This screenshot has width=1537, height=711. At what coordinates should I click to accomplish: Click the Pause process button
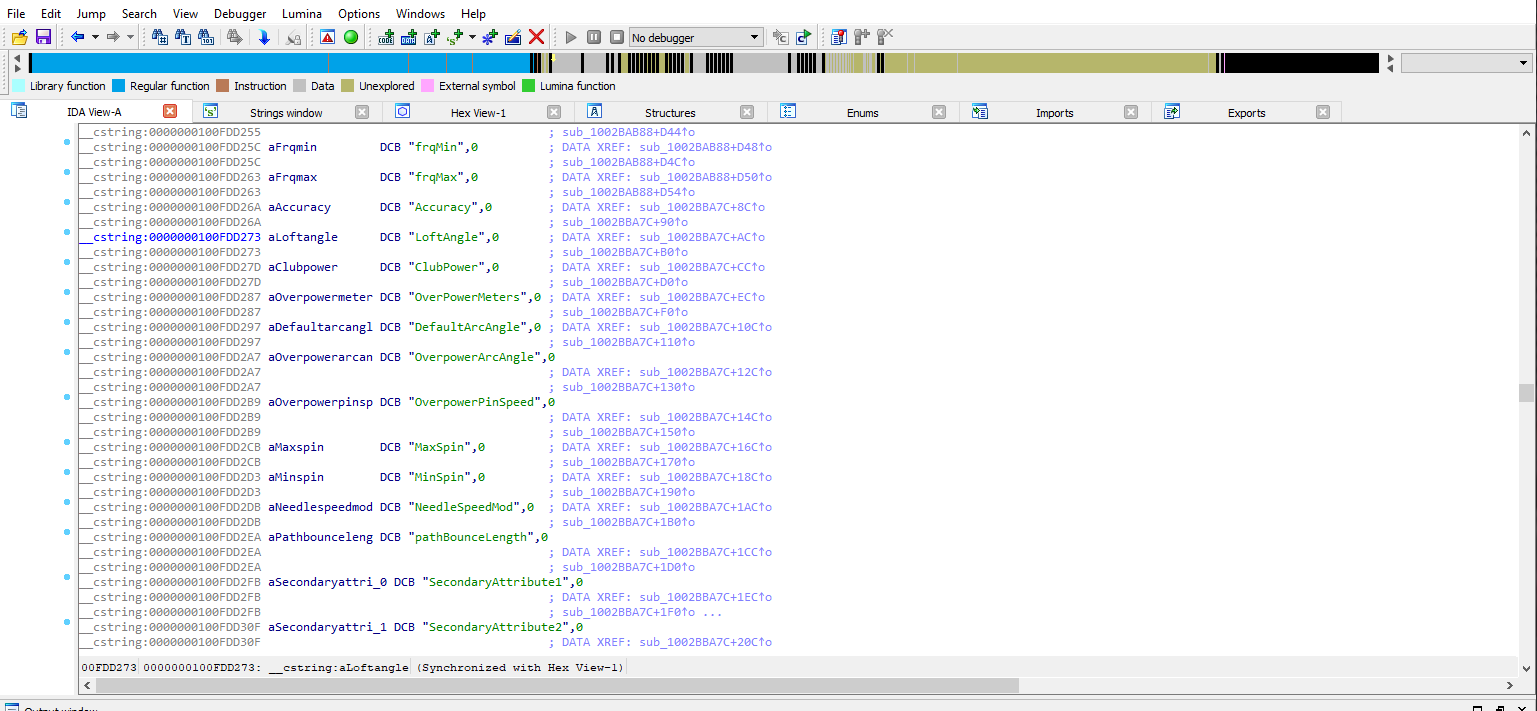pos(594,37)
